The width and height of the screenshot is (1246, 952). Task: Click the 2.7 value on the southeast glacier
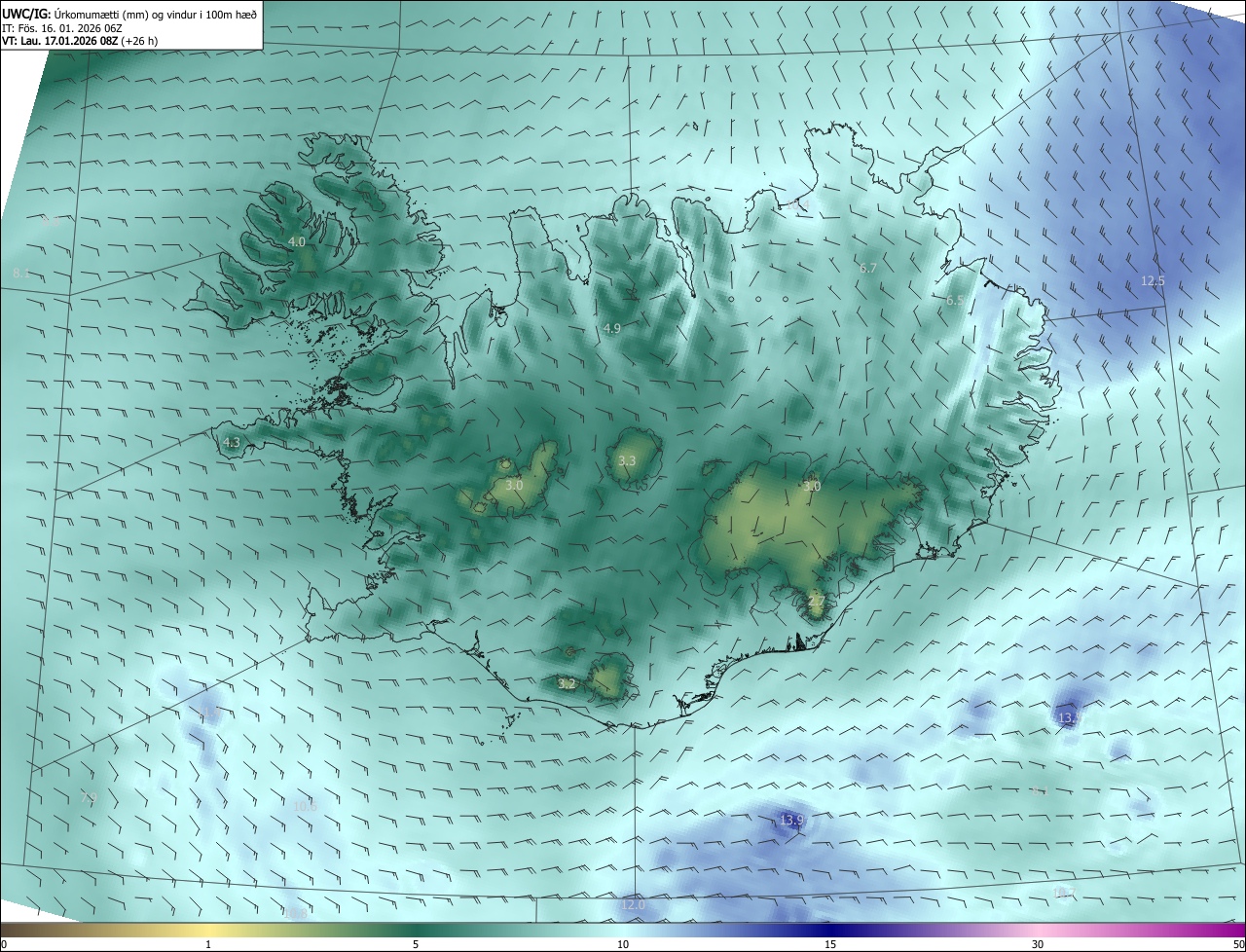pyautogui.click(x=816, y=602)
